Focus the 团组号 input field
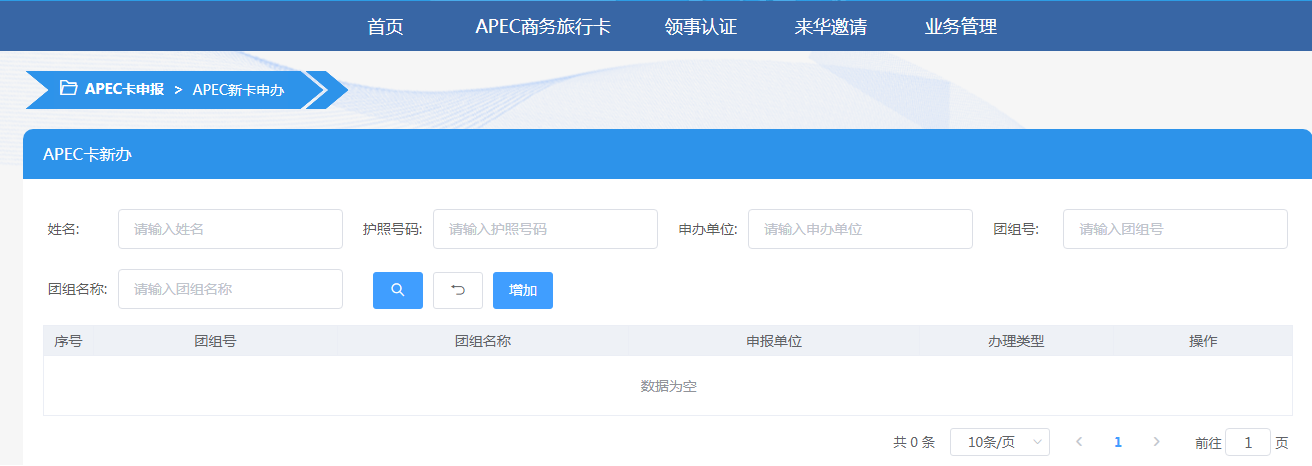 pos(1175,229)
